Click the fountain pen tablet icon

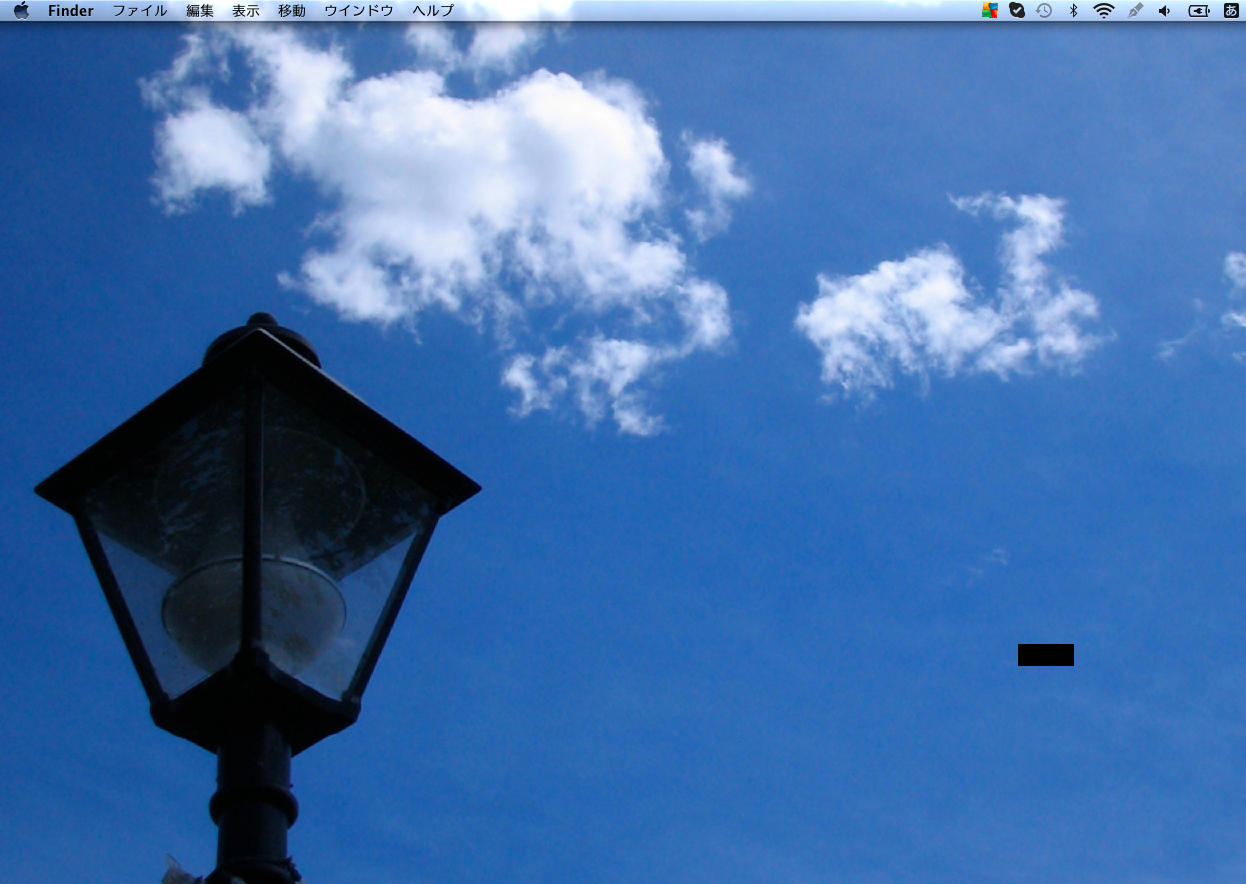click(x=1135, y=11)
